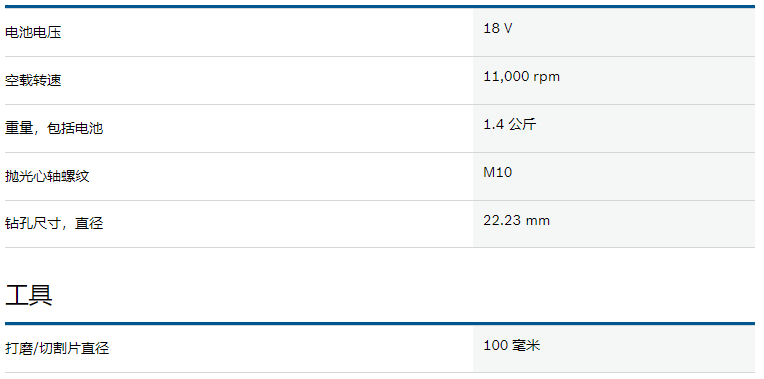Click the 重量,包括电池 label

point(54,128)
